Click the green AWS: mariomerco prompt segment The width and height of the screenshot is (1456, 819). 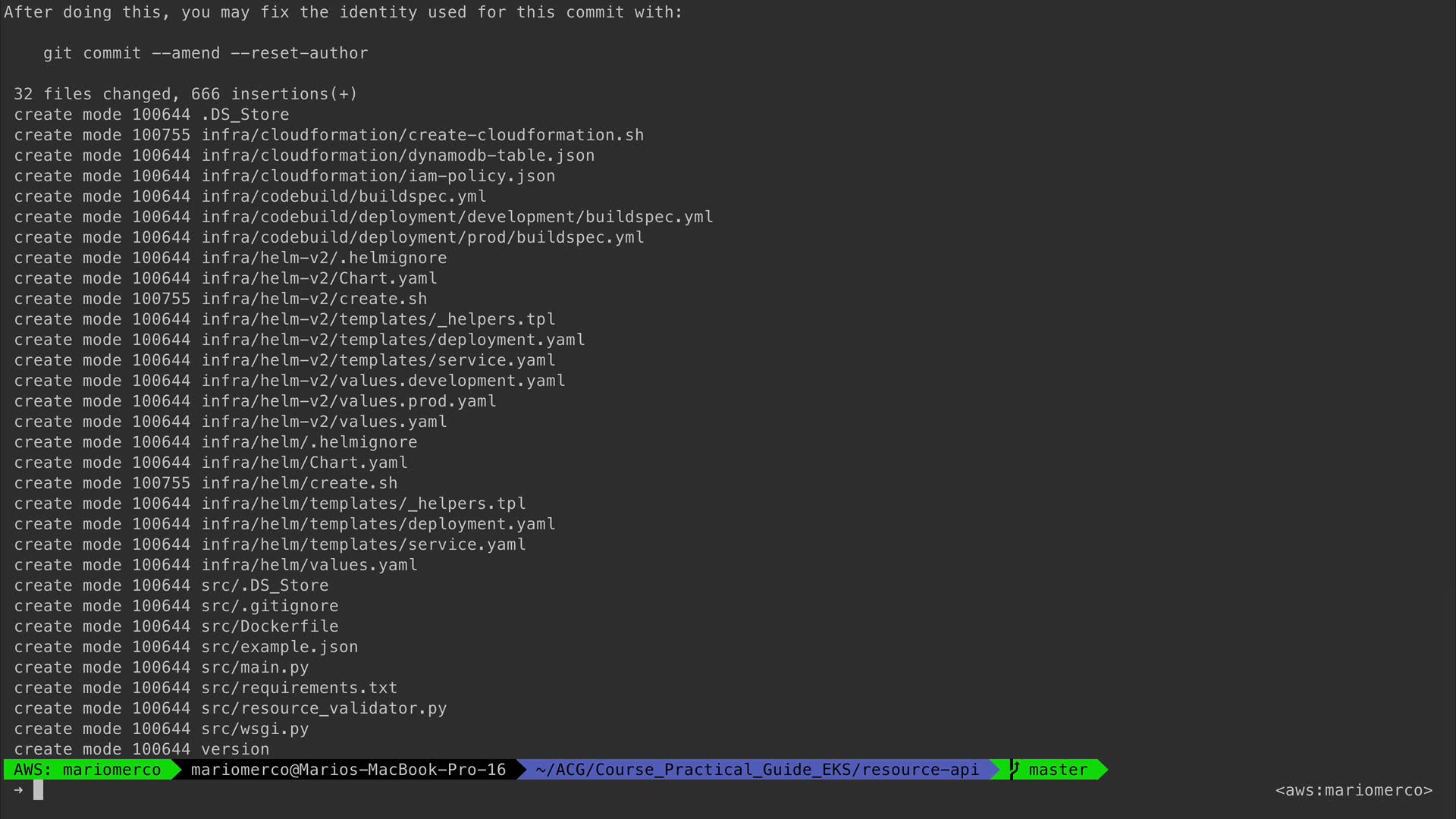click(87, 770)
